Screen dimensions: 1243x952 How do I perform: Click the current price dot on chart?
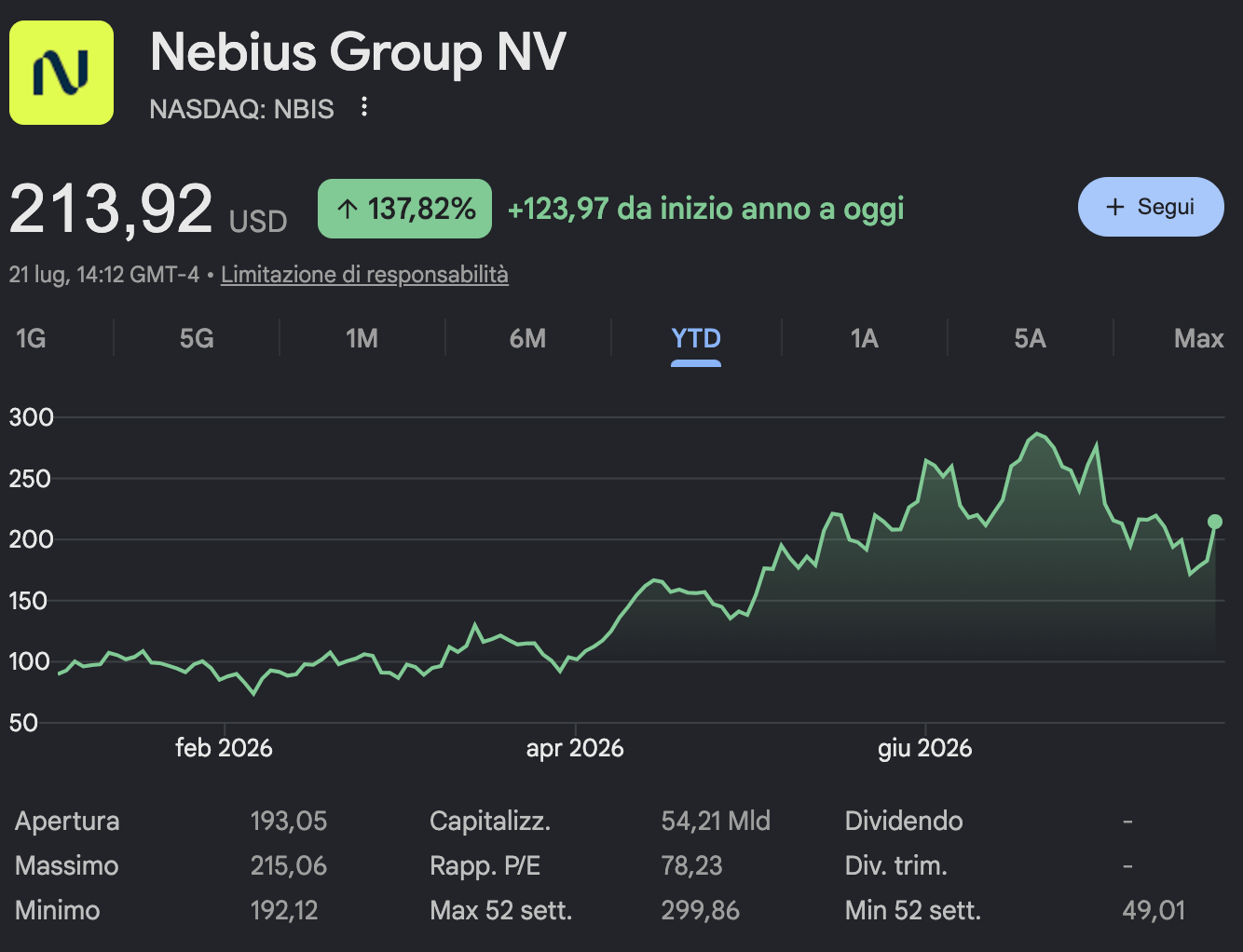pyautogui.click(x=1215, y=522)
